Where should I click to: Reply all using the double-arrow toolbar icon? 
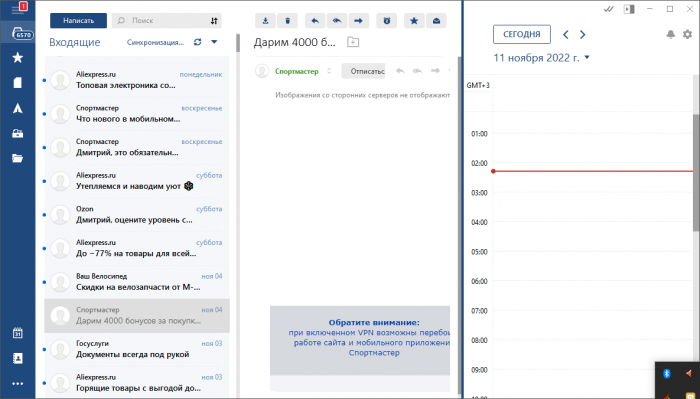(337, 21)
